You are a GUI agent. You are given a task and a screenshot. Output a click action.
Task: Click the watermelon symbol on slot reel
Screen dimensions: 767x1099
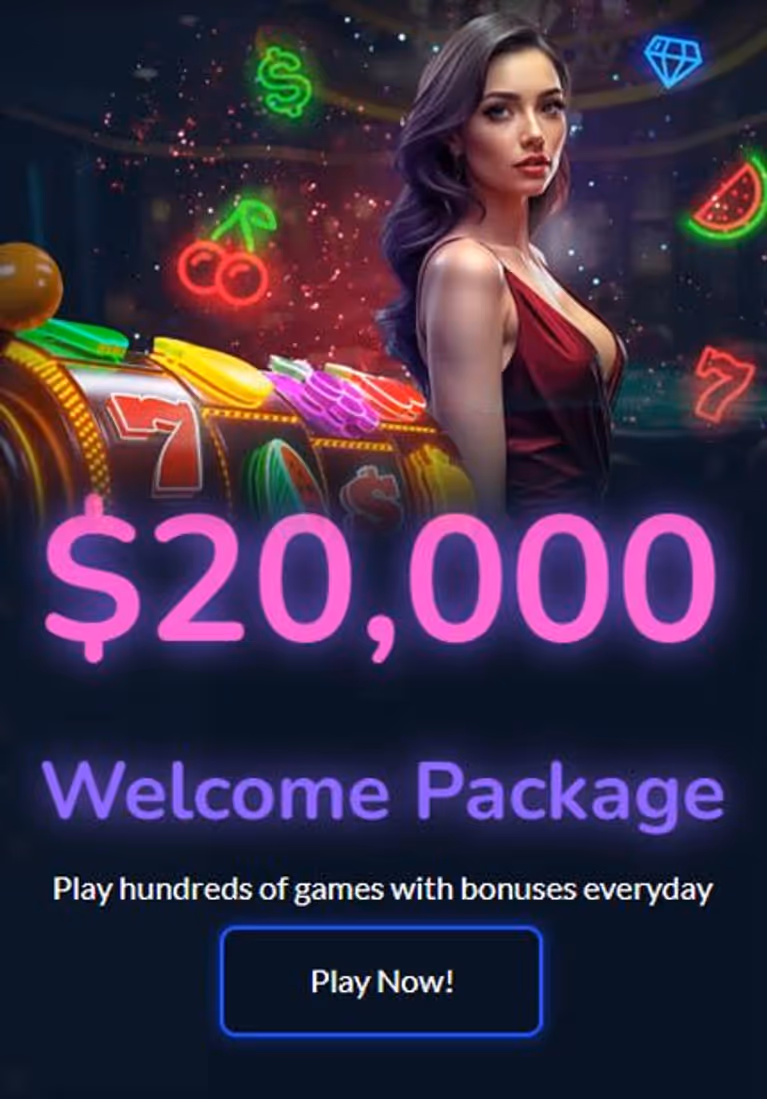pyautogui.click(x=286, y=473)
